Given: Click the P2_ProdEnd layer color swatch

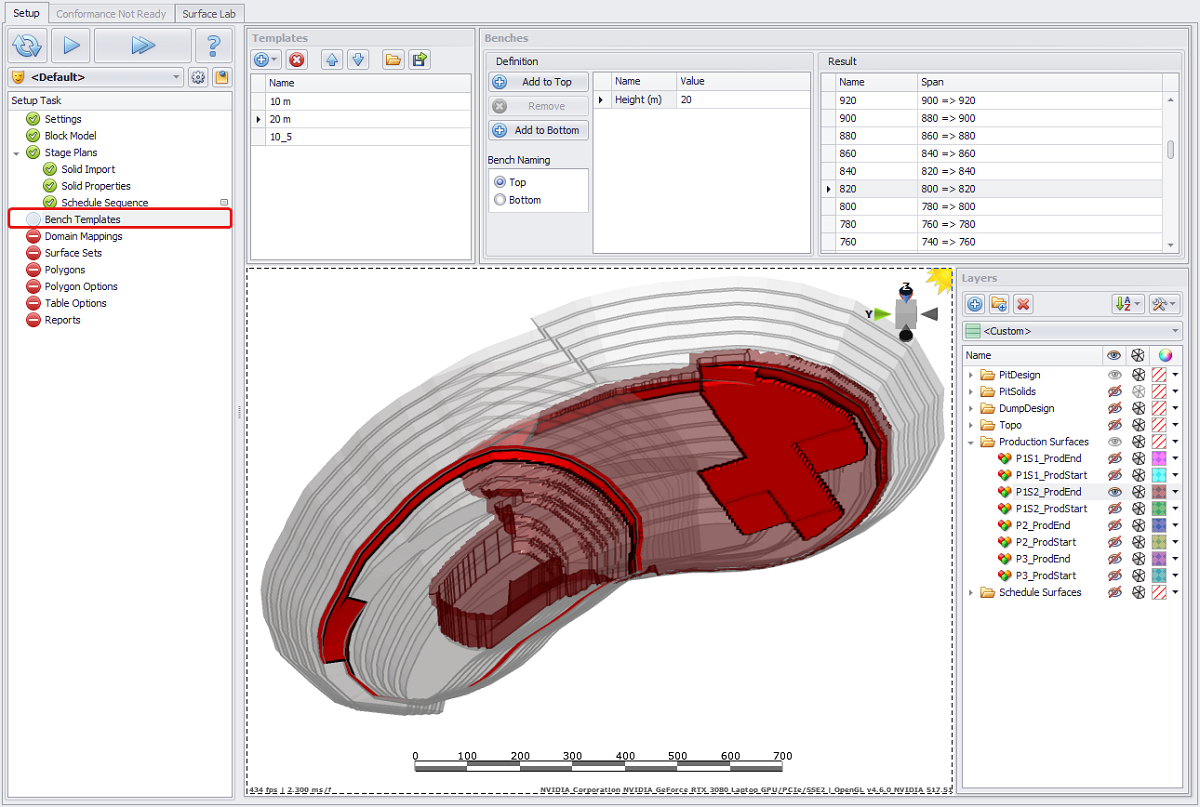Looking at the screenshot, I should click(x=1160, y=525).
